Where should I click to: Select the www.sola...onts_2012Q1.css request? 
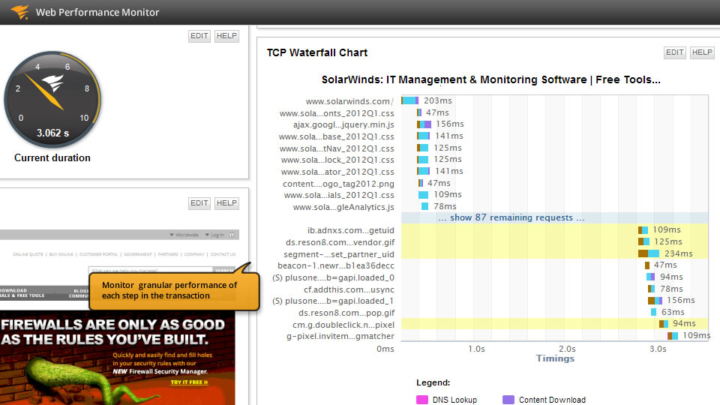pos(337,113)
